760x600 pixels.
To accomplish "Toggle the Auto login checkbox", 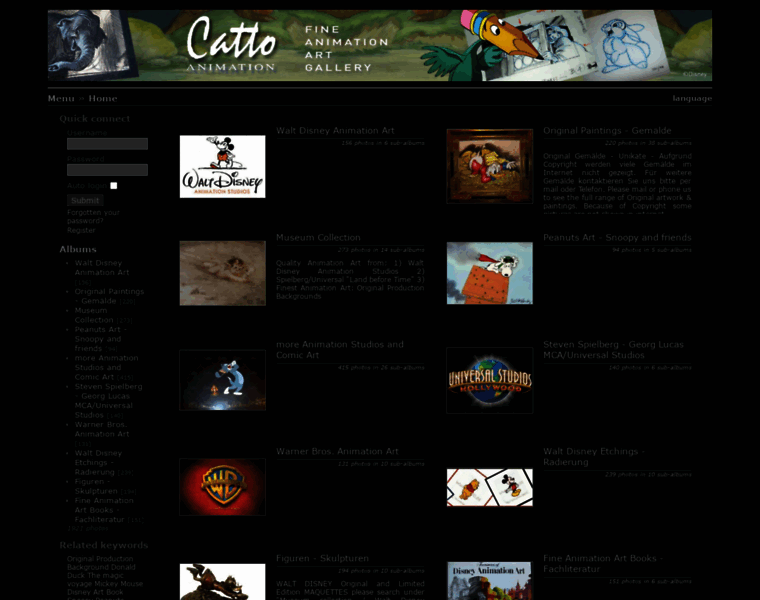I will pyautogui.click(x=113, y=186).
